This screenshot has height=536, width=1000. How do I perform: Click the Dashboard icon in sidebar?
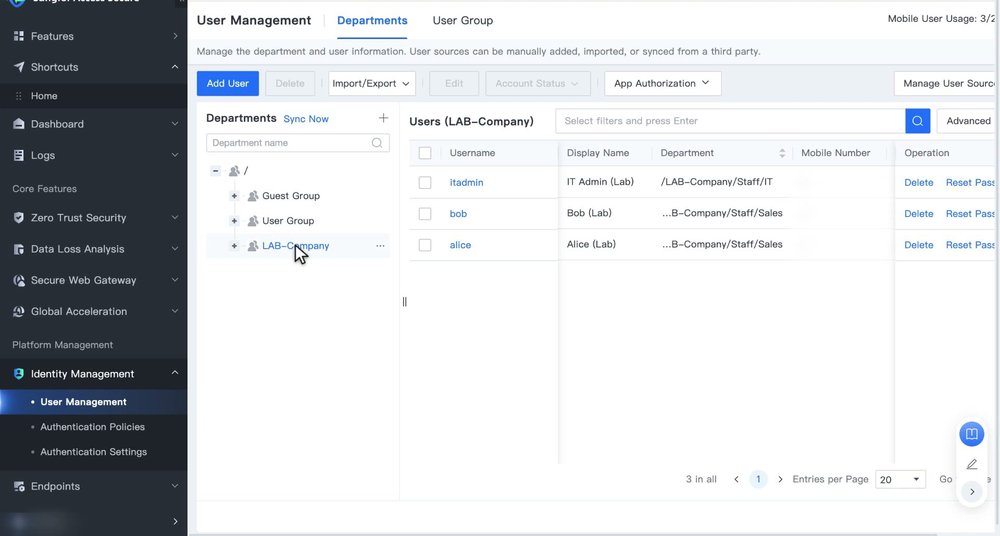(x=18, y=124)
